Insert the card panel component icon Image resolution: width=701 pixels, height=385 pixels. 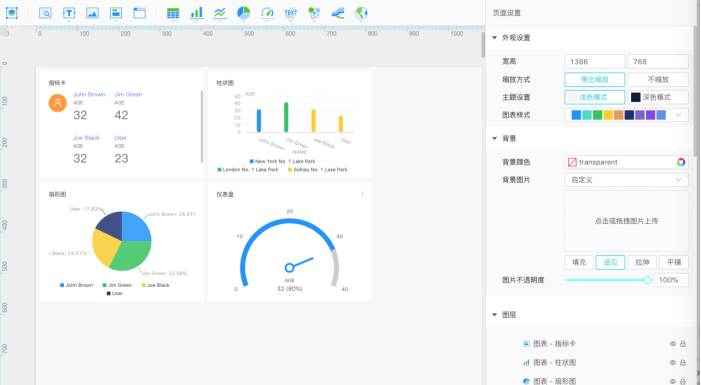coord(116,13)
